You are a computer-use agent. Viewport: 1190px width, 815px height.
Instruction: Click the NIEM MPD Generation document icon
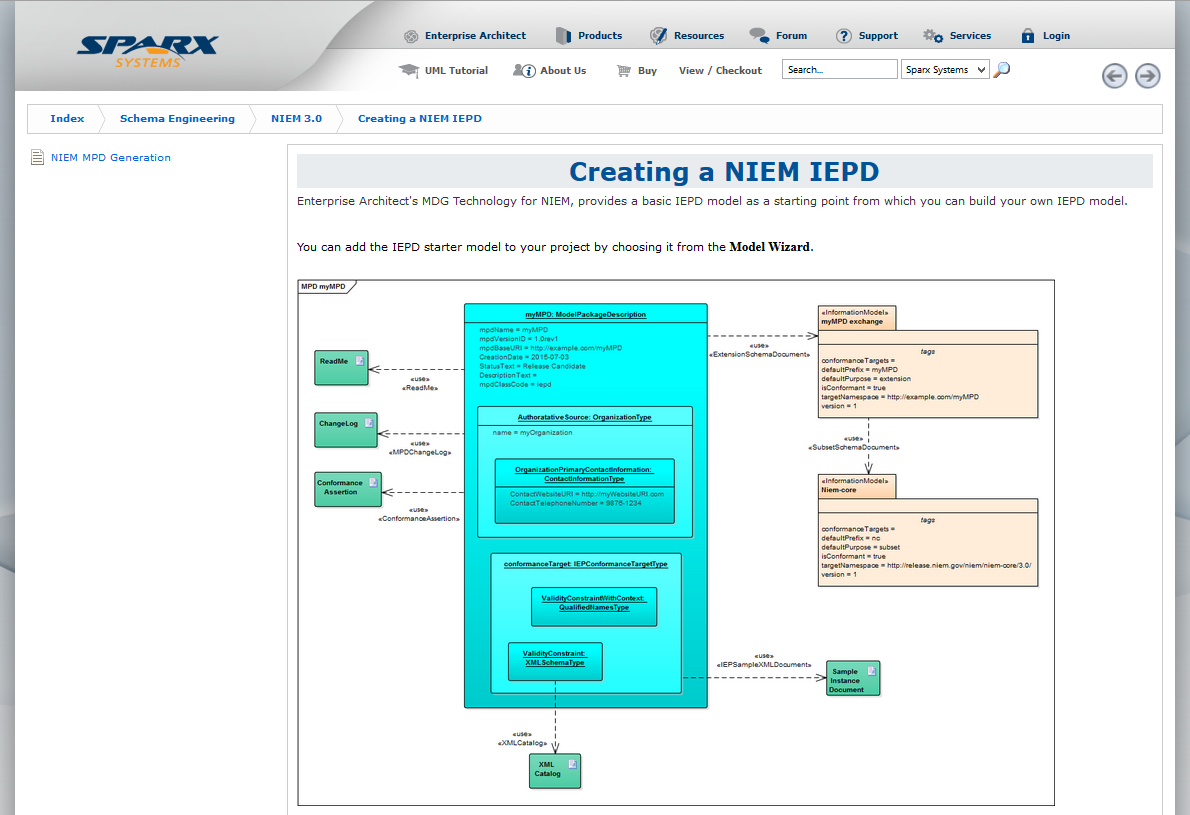click(x=37, y=157)
